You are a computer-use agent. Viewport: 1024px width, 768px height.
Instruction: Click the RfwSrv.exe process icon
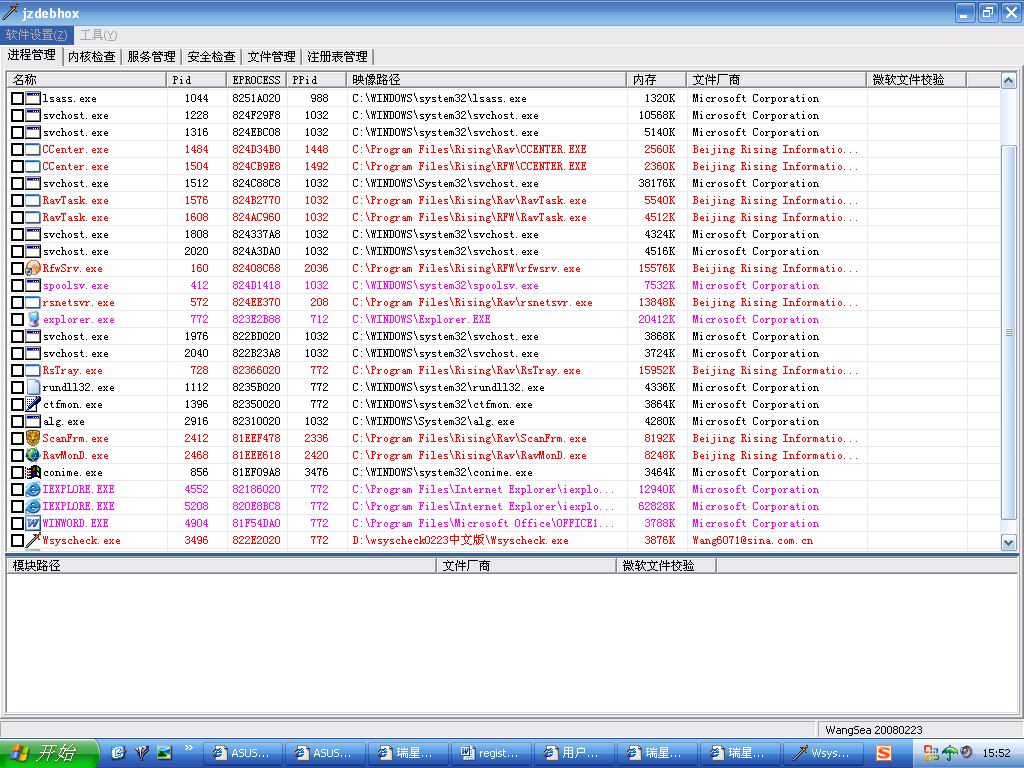point(33,269)
